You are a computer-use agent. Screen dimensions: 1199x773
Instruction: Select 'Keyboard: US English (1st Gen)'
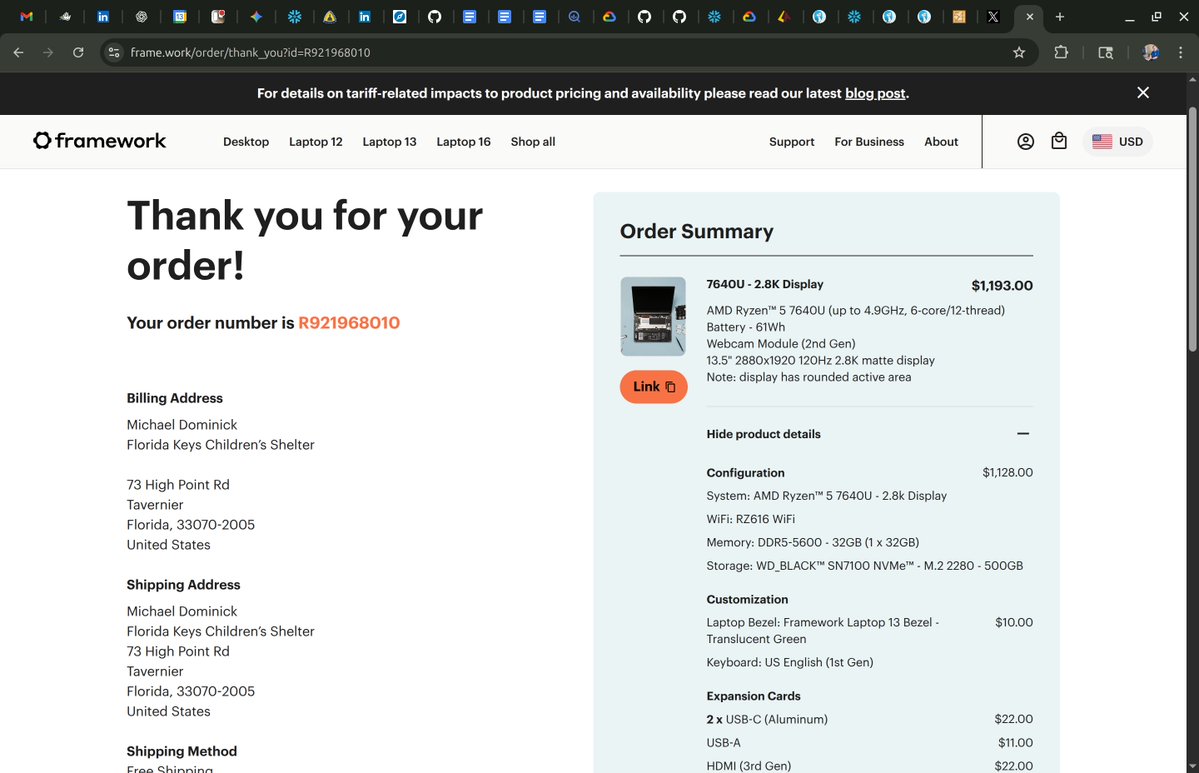click(x=790, y=663)
